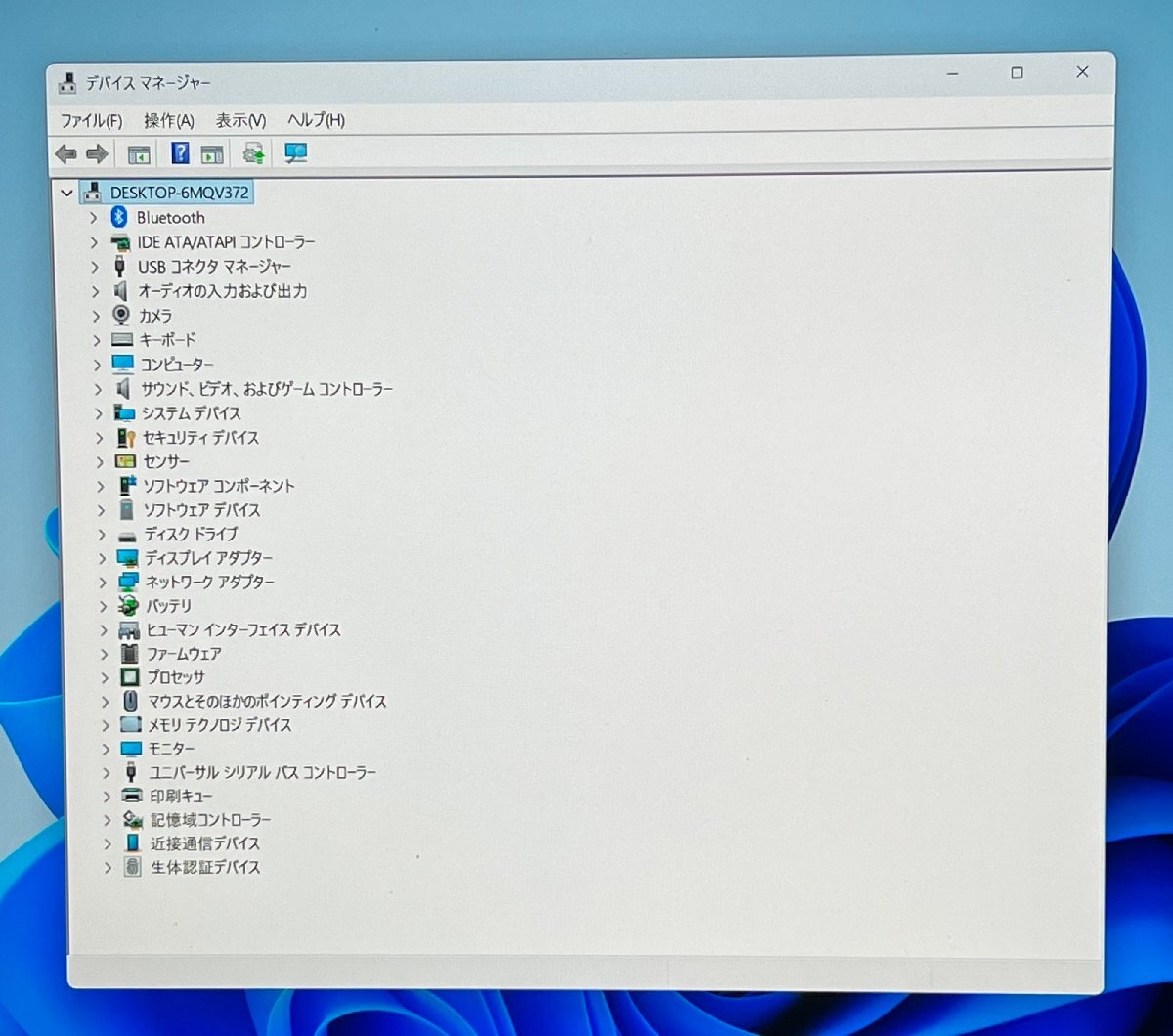Viewport: 1173px width, 1036px height.
Task: Minimize the デバイス マネージャー window
Action: [953, 74]
